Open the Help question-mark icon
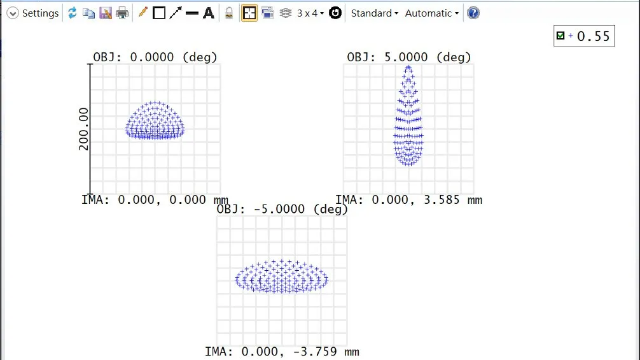The height and width of the screenshot is (360, 640). (x=473, y=13)
